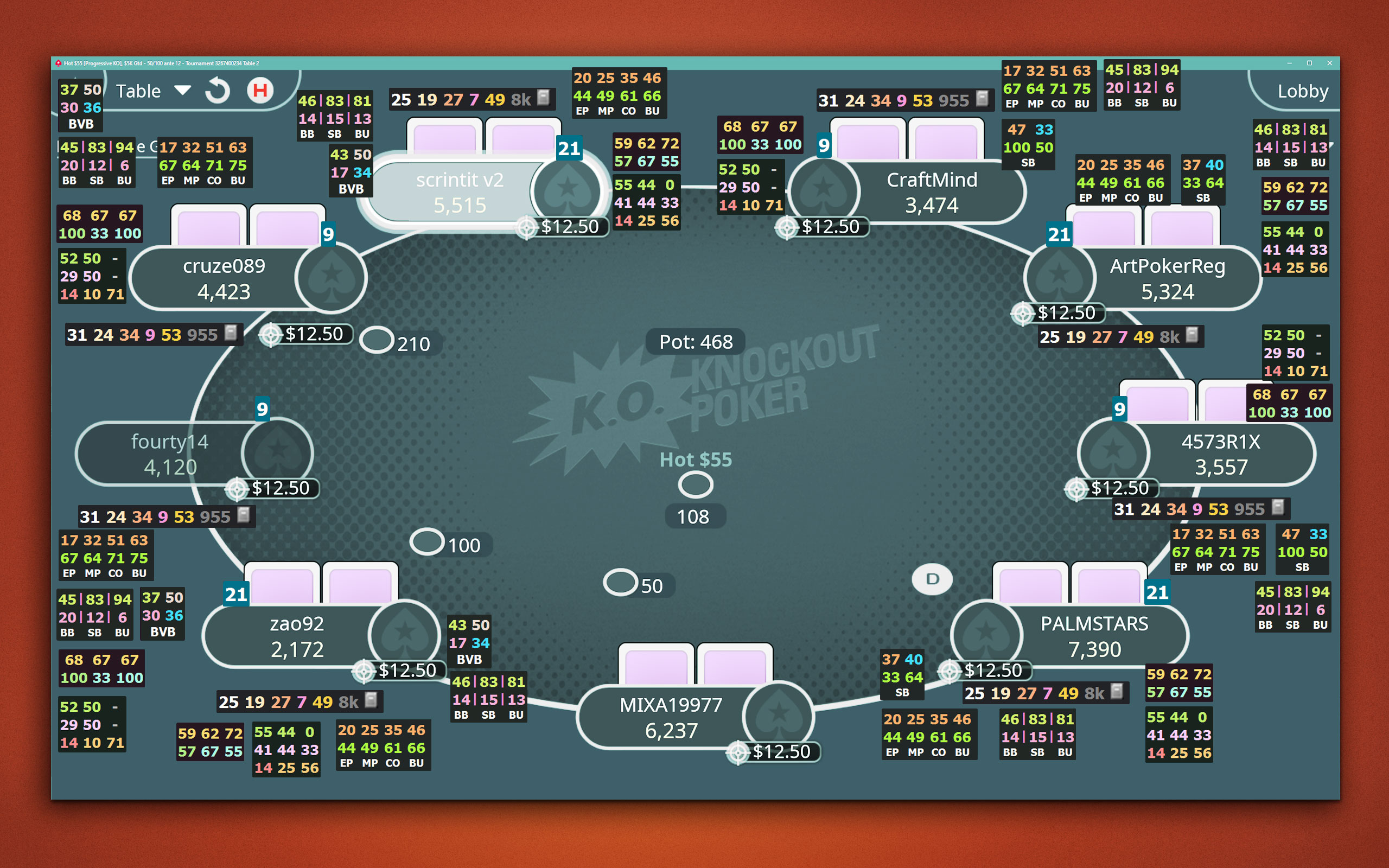Click CraftMind level badge 9

(824, 145)
